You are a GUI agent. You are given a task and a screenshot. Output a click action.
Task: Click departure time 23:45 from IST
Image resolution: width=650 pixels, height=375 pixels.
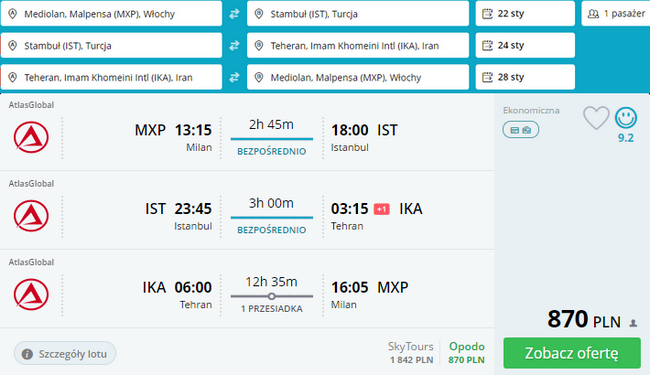(193, 209)
